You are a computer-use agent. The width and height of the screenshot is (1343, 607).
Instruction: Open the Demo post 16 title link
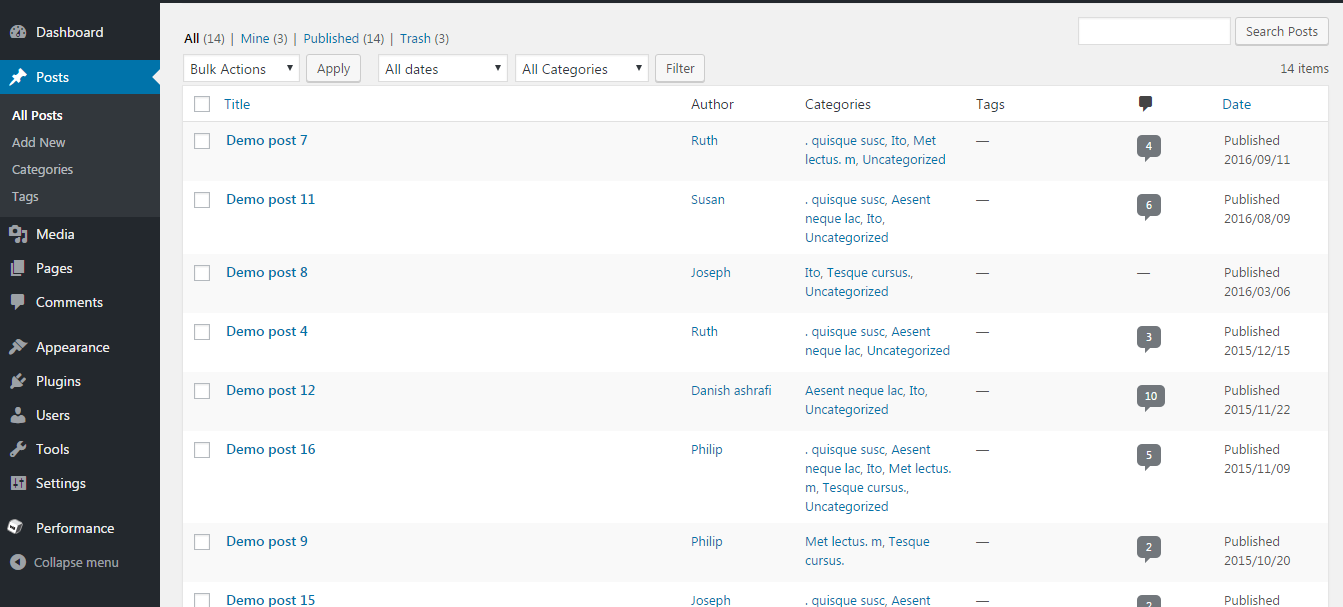[x=271, y=449]
